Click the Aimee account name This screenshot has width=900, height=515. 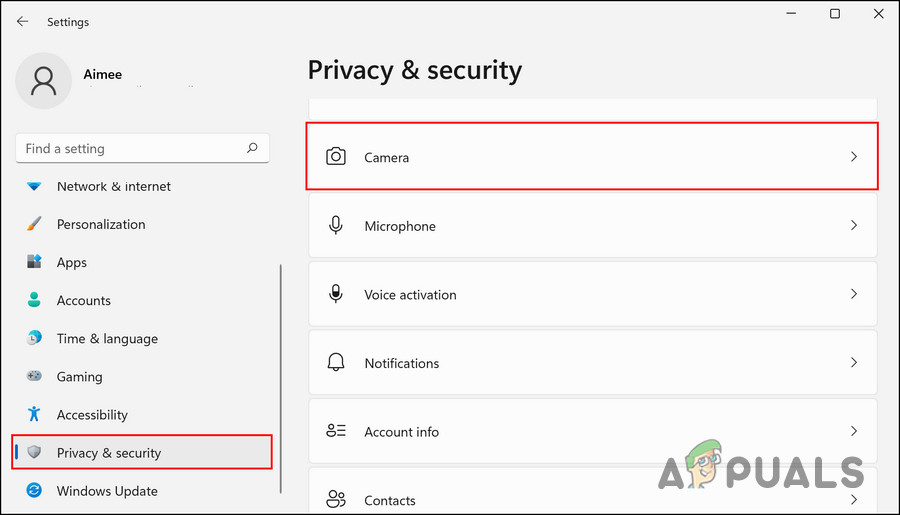point(103,74)
